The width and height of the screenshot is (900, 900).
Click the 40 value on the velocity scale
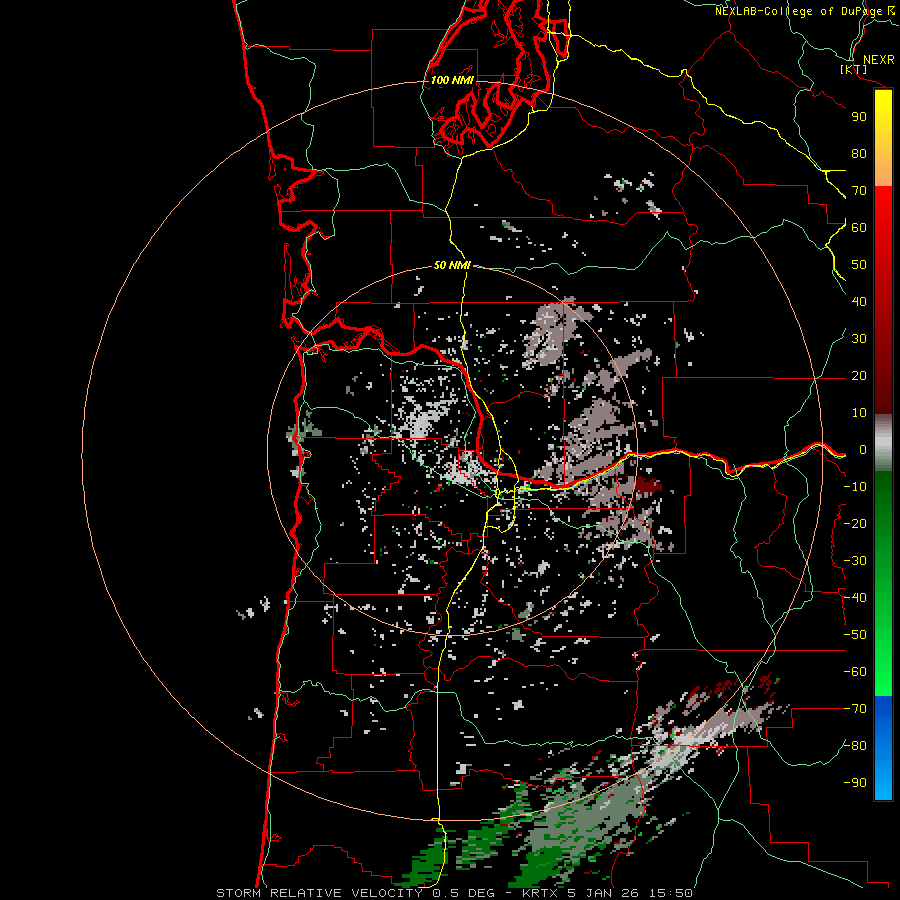tap(859, 302)
